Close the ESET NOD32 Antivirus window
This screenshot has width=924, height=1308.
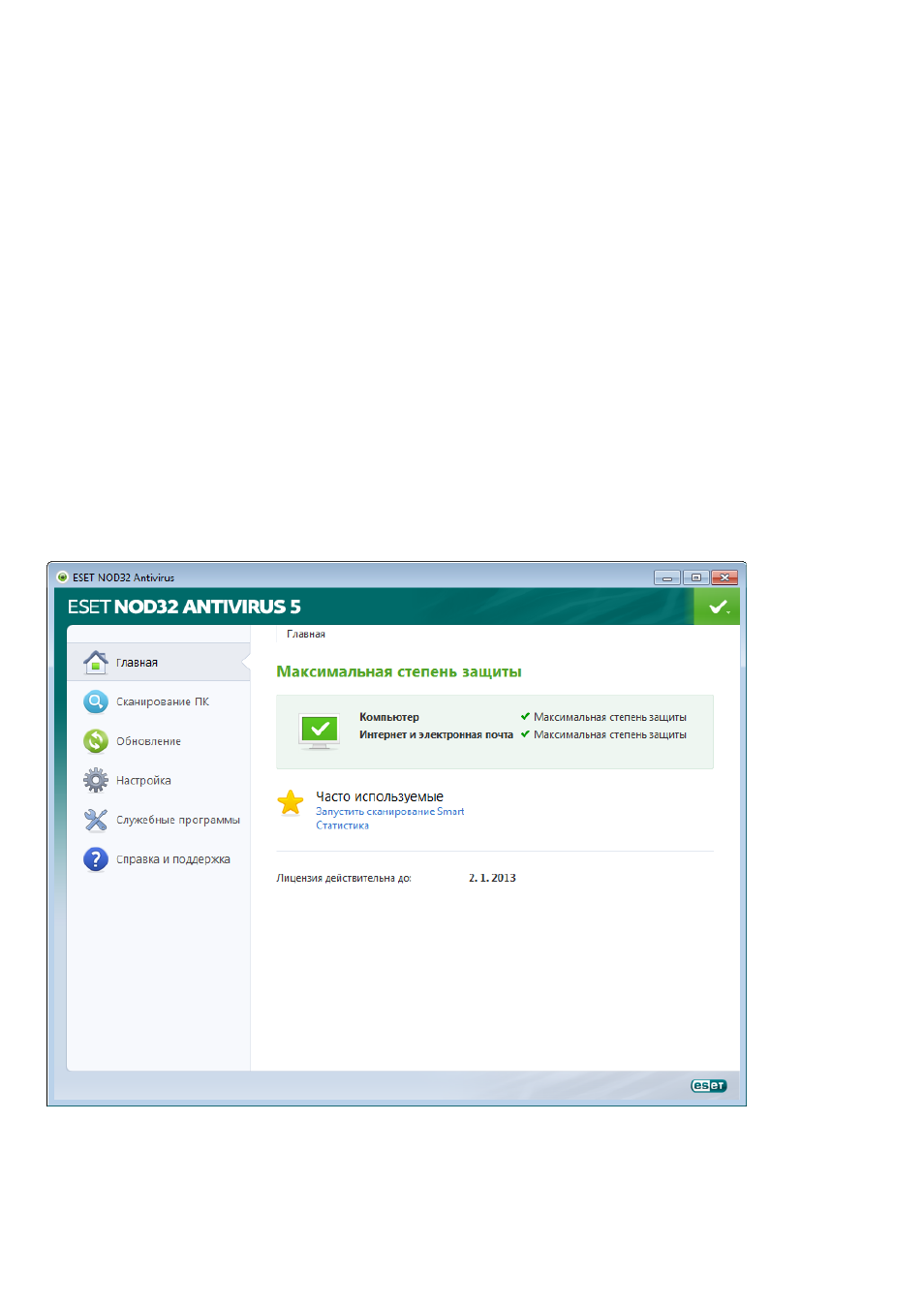click(724, 577)
